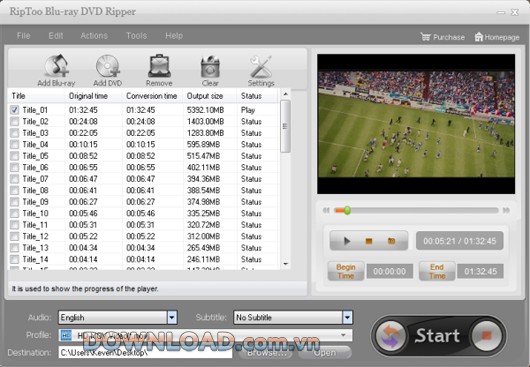Check the Title_07 checkbox

tap(15, 179)
